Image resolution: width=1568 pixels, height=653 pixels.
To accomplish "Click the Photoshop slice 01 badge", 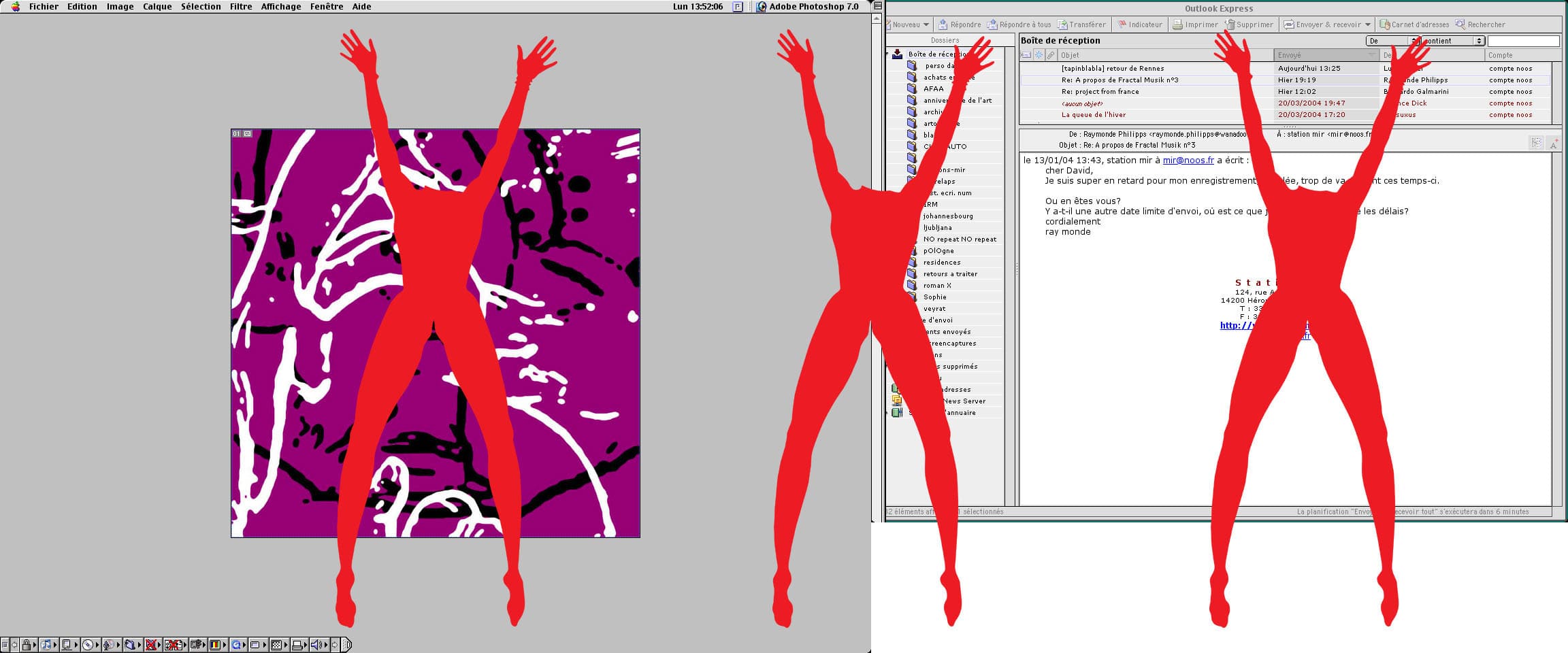I will point(242,133).
